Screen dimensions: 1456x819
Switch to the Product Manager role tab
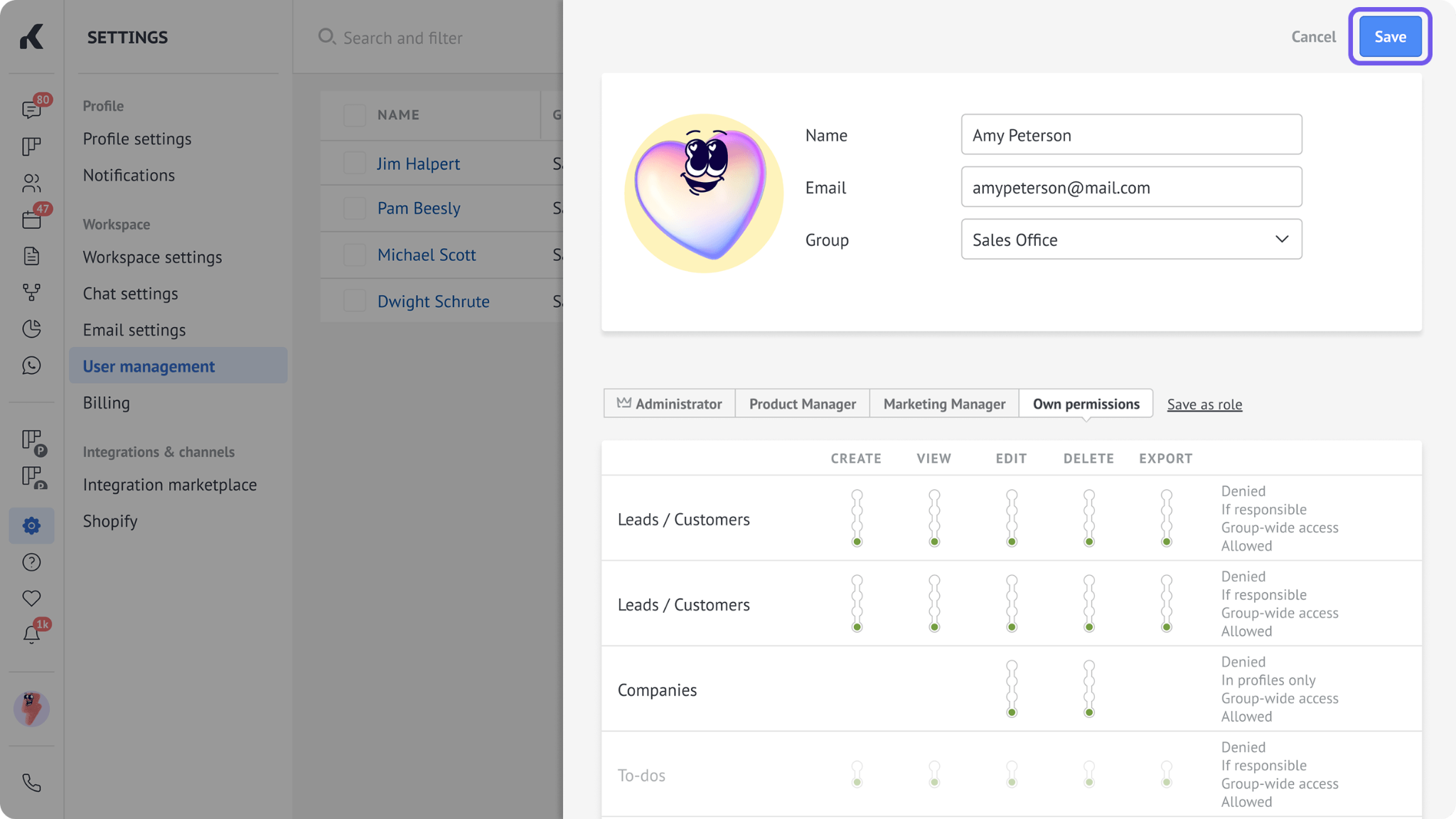(x=802, y=403)
